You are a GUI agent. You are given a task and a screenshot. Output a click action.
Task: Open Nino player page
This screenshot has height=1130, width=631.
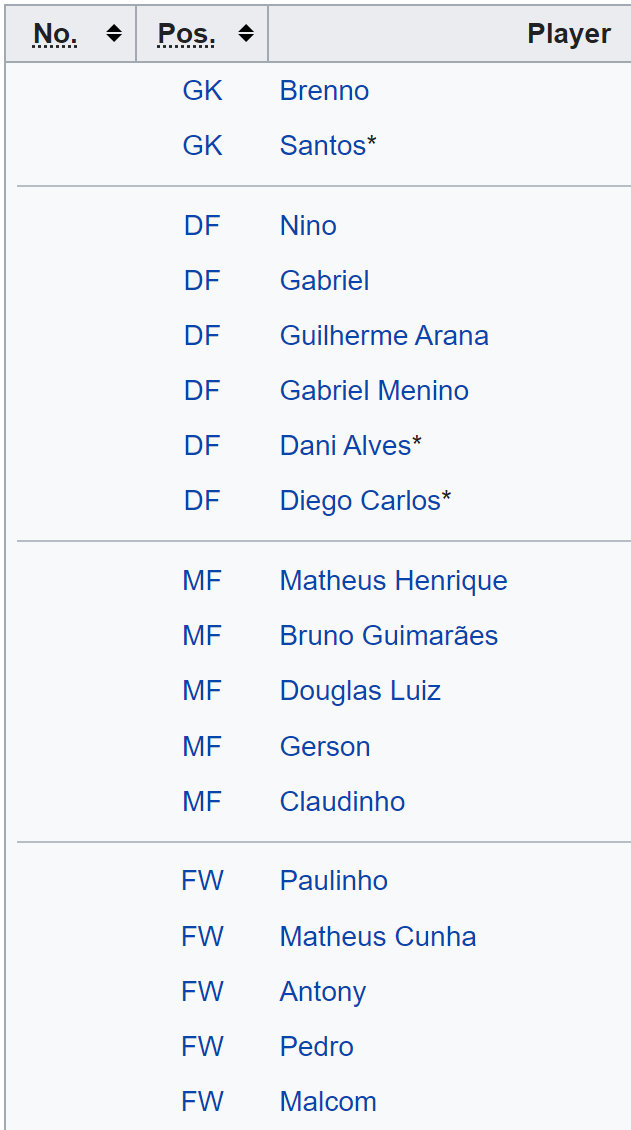308,226
